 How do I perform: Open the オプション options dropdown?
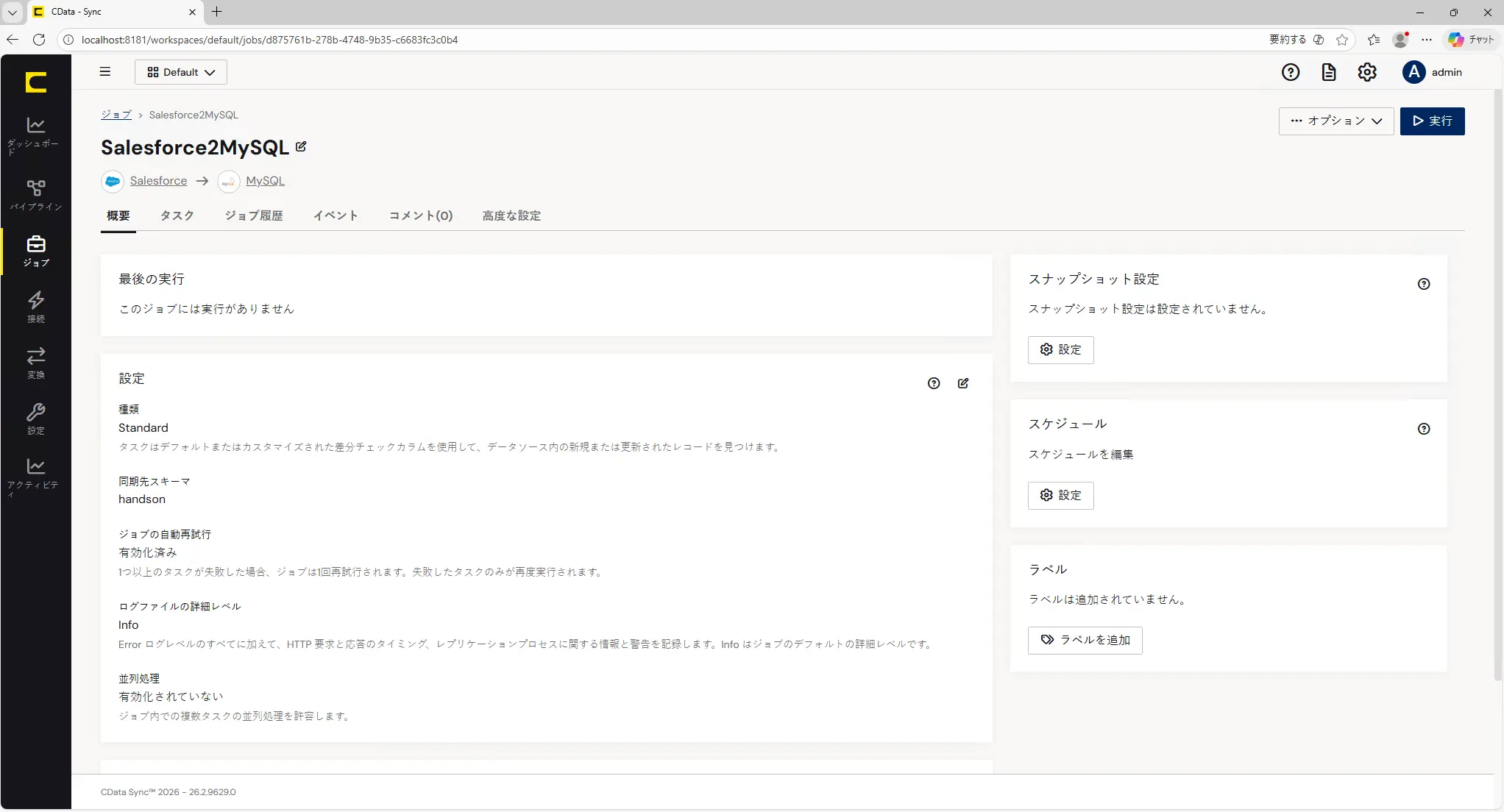(1336, 121)
